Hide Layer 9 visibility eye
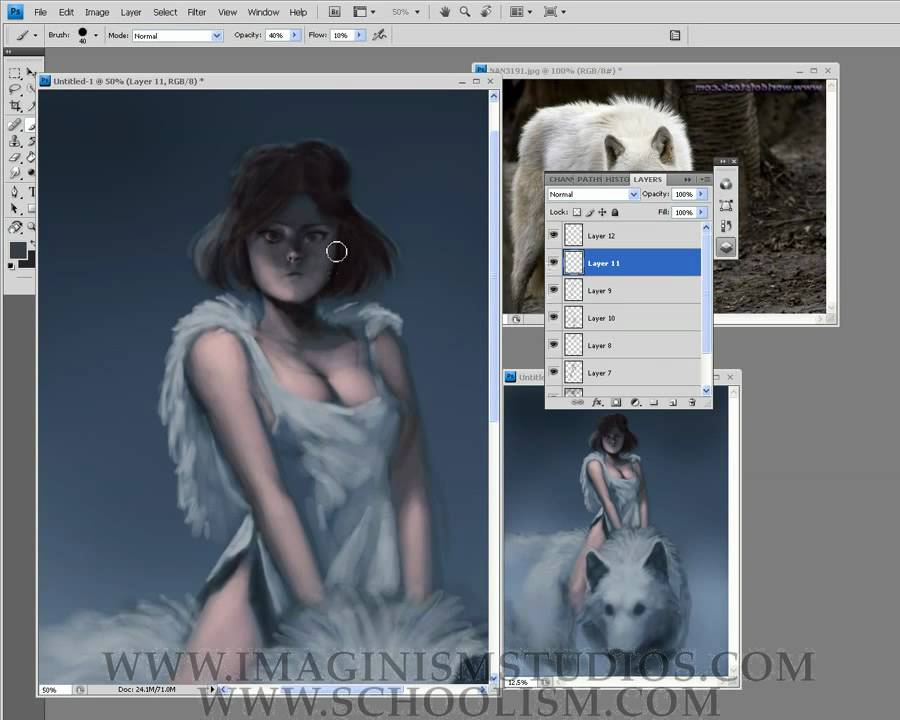900x720 pixels. click(x=553, y=290)
